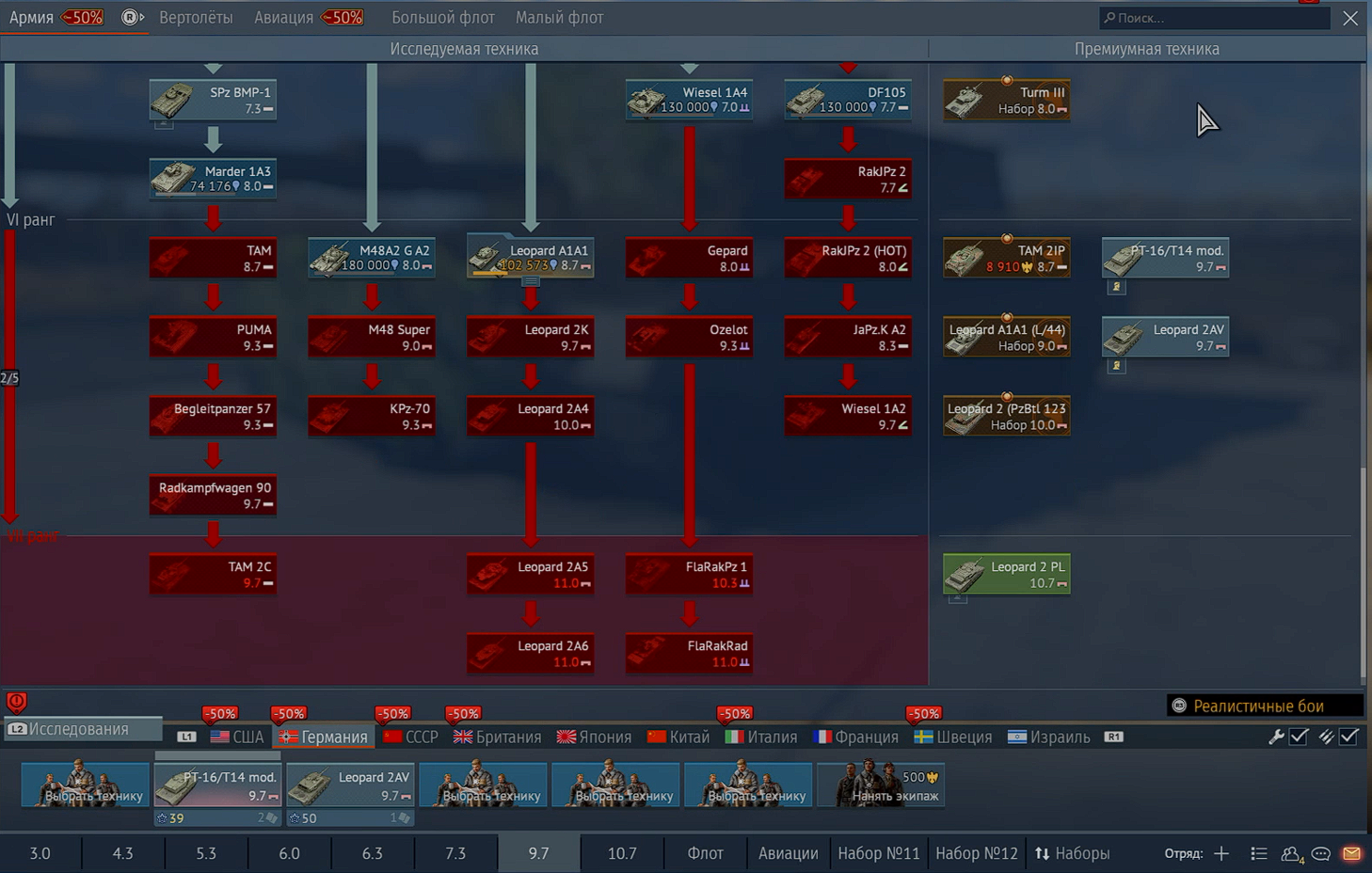1372x873 pixels.
Task: Open the SPz BMP-1 vehicle card
Action: click(x=213, y=100)
